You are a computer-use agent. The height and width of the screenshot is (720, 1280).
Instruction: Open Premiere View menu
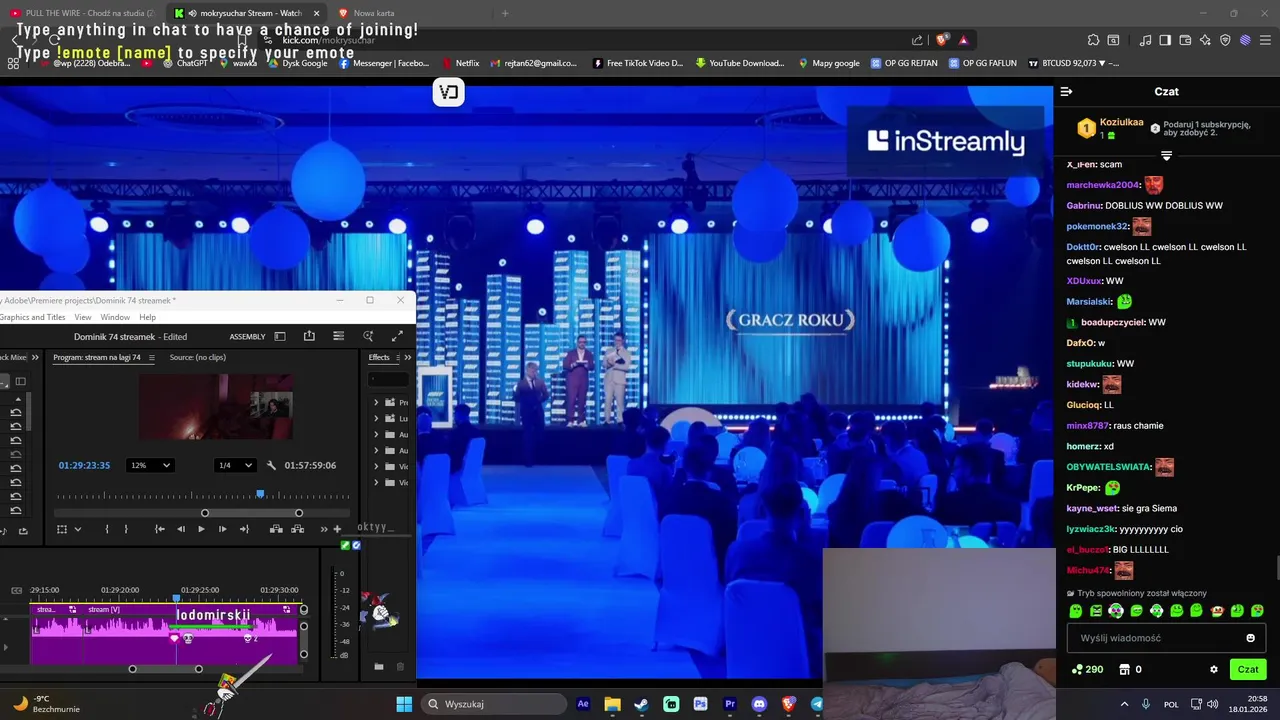tap(83, 317)
